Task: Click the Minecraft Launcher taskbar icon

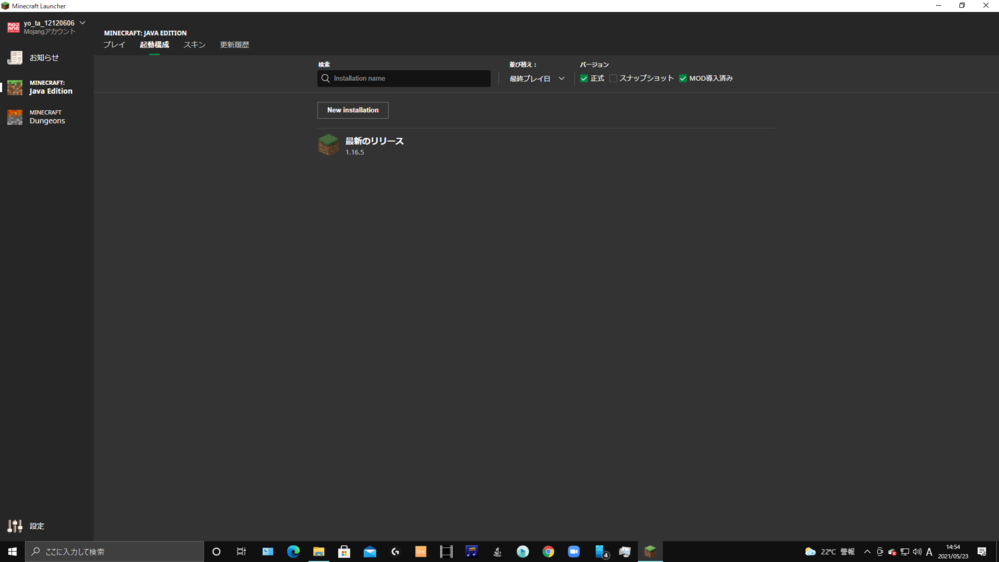Action: tap(650, 551)
